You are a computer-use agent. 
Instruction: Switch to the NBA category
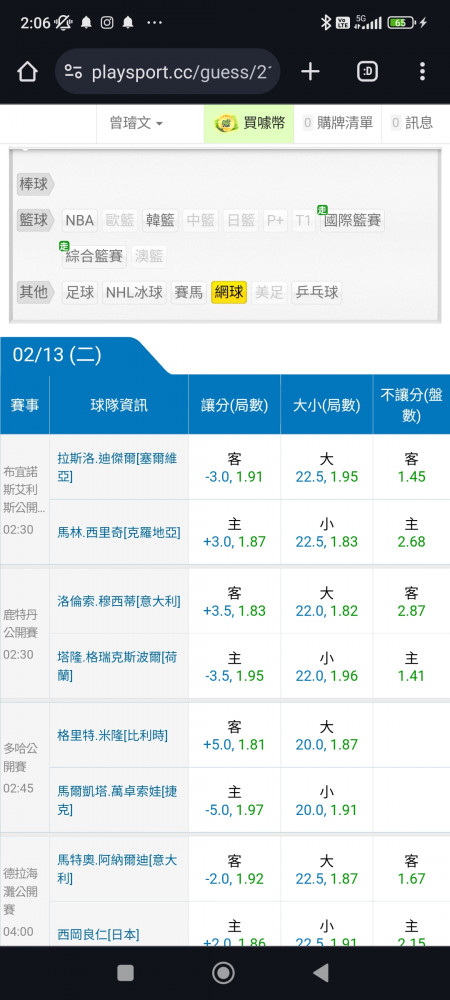tap(80, 221)
